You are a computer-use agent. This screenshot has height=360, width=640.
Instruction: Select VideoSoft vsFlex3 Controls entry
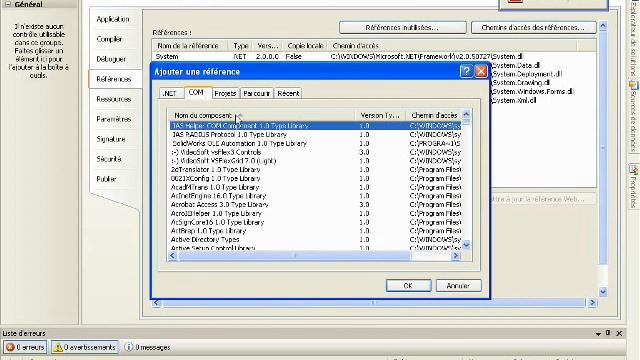315,152
